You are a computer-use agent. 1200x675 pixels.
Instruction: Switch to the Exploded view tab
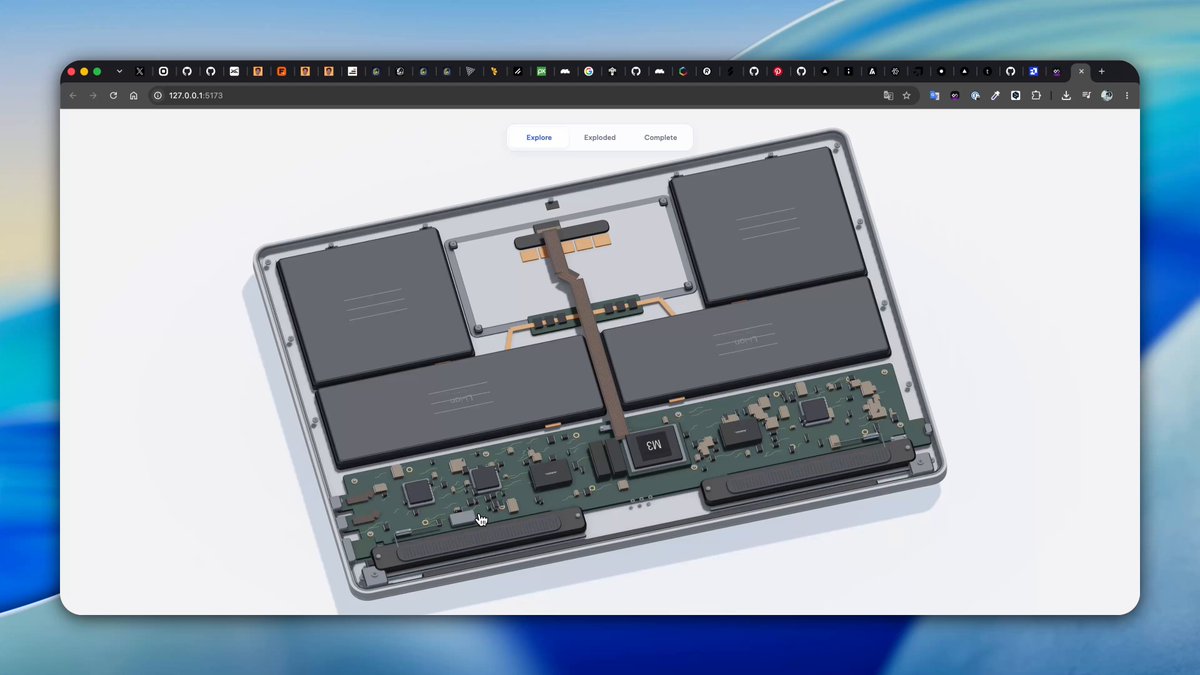coord(600,137)
